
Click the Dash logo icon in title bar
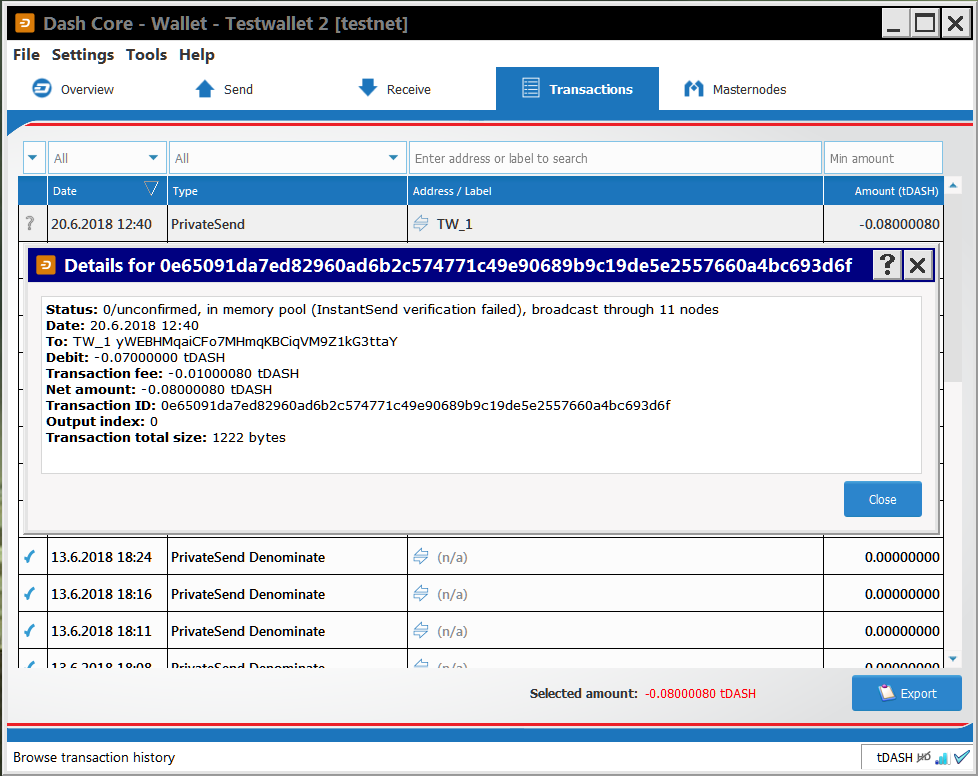point(25,24)
